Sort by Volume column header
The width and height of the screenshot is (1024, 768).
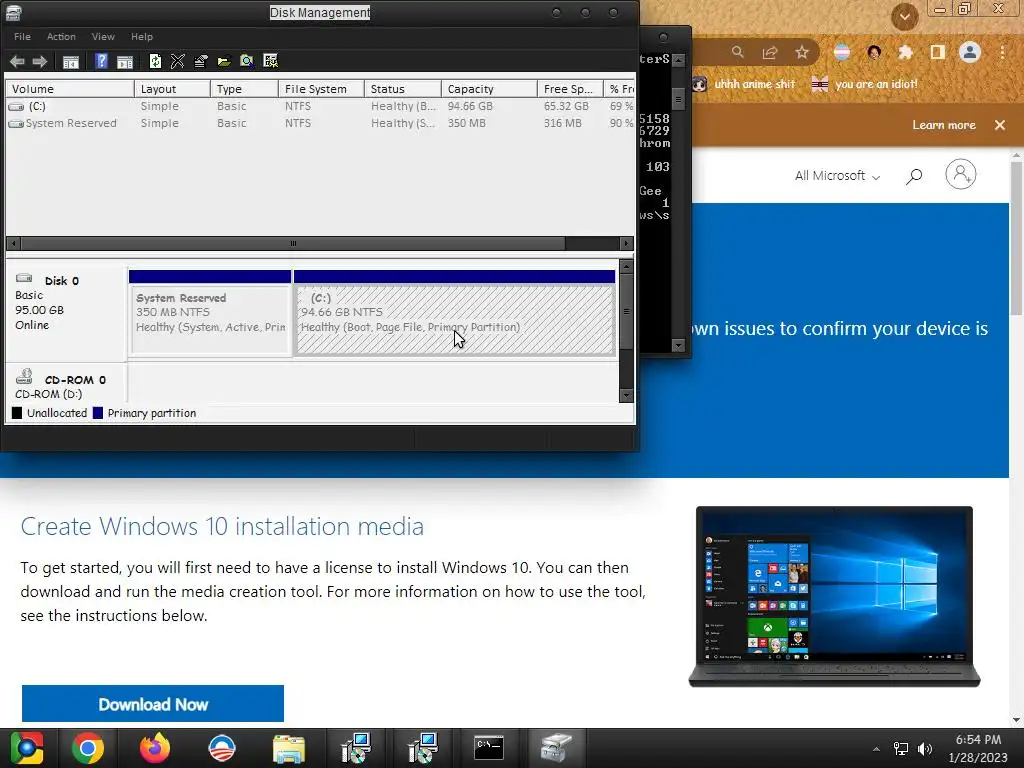(70, 89)
